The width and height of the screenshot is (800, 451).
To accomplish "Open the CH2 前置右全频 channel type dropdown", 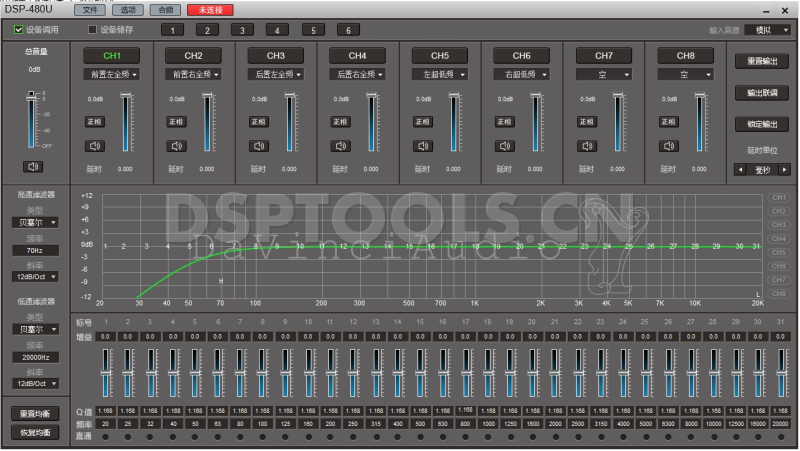I will (x=193, y=74).
